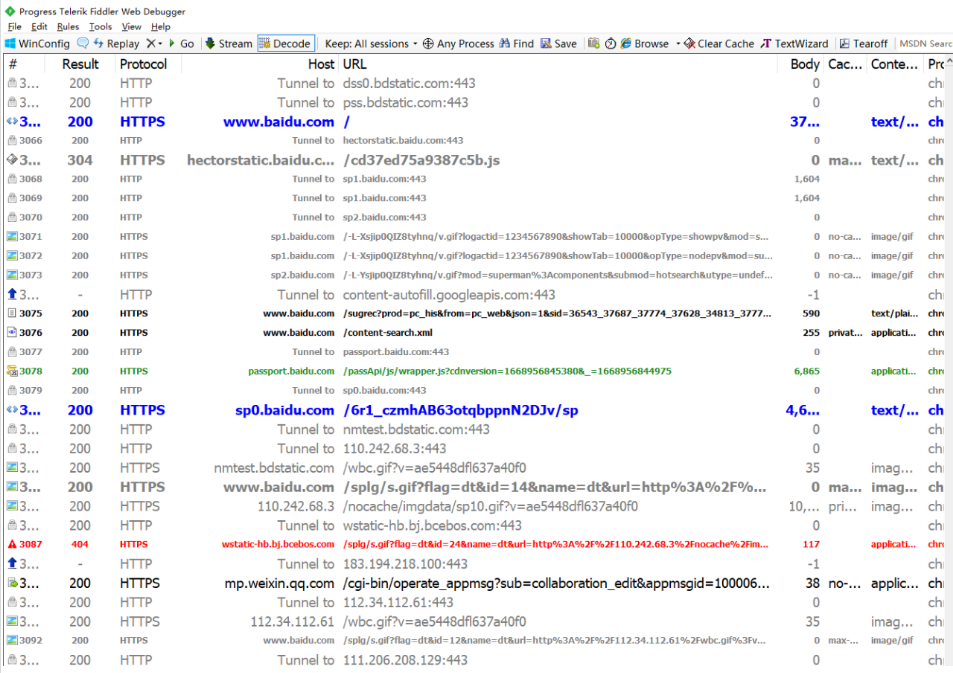Select the mp.weixin.qq.com session row
Image resolution: width=953 pixels, height=673 pixels.
(475, 583)
